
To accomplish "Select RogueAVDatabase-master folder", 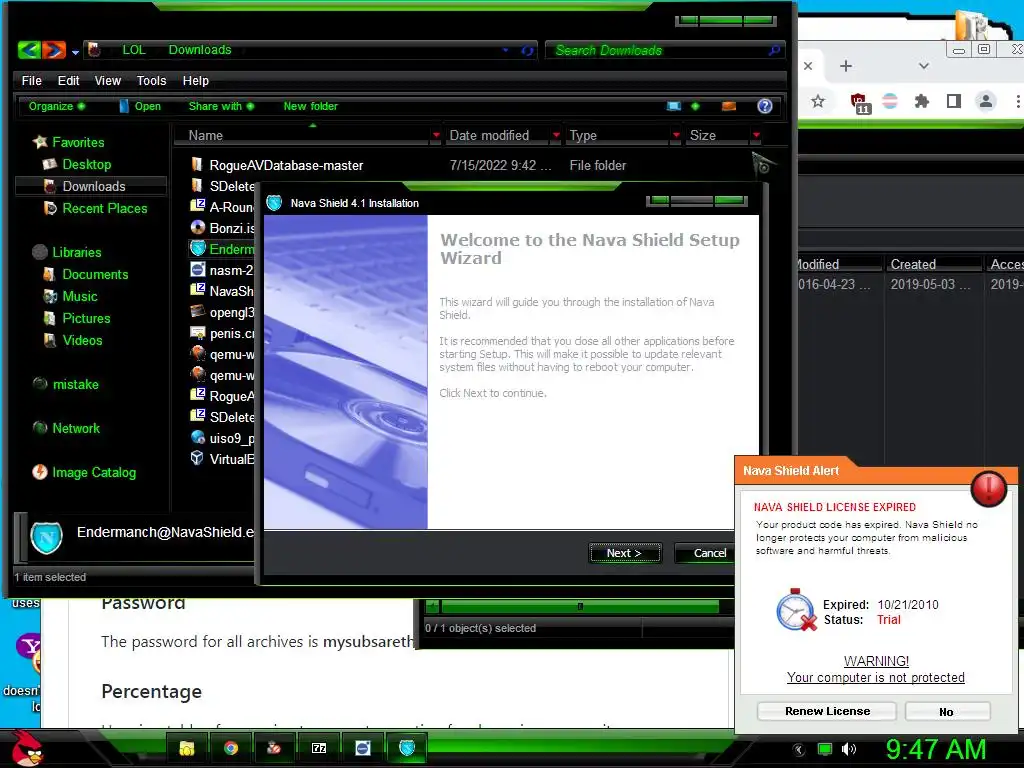I will [x=286, y=165].
